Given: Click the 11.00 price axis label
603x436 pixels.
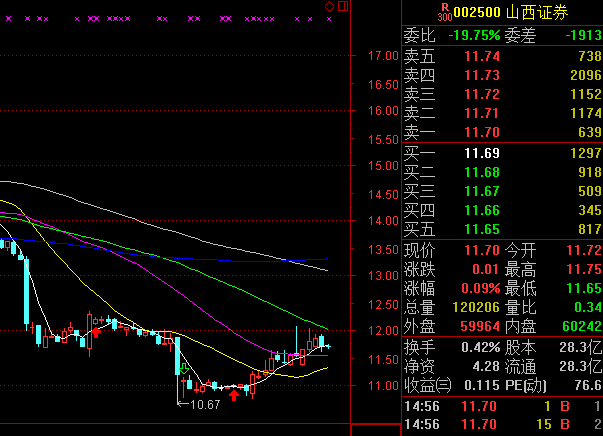Looking at the screenshot, I should coord(383,386).
